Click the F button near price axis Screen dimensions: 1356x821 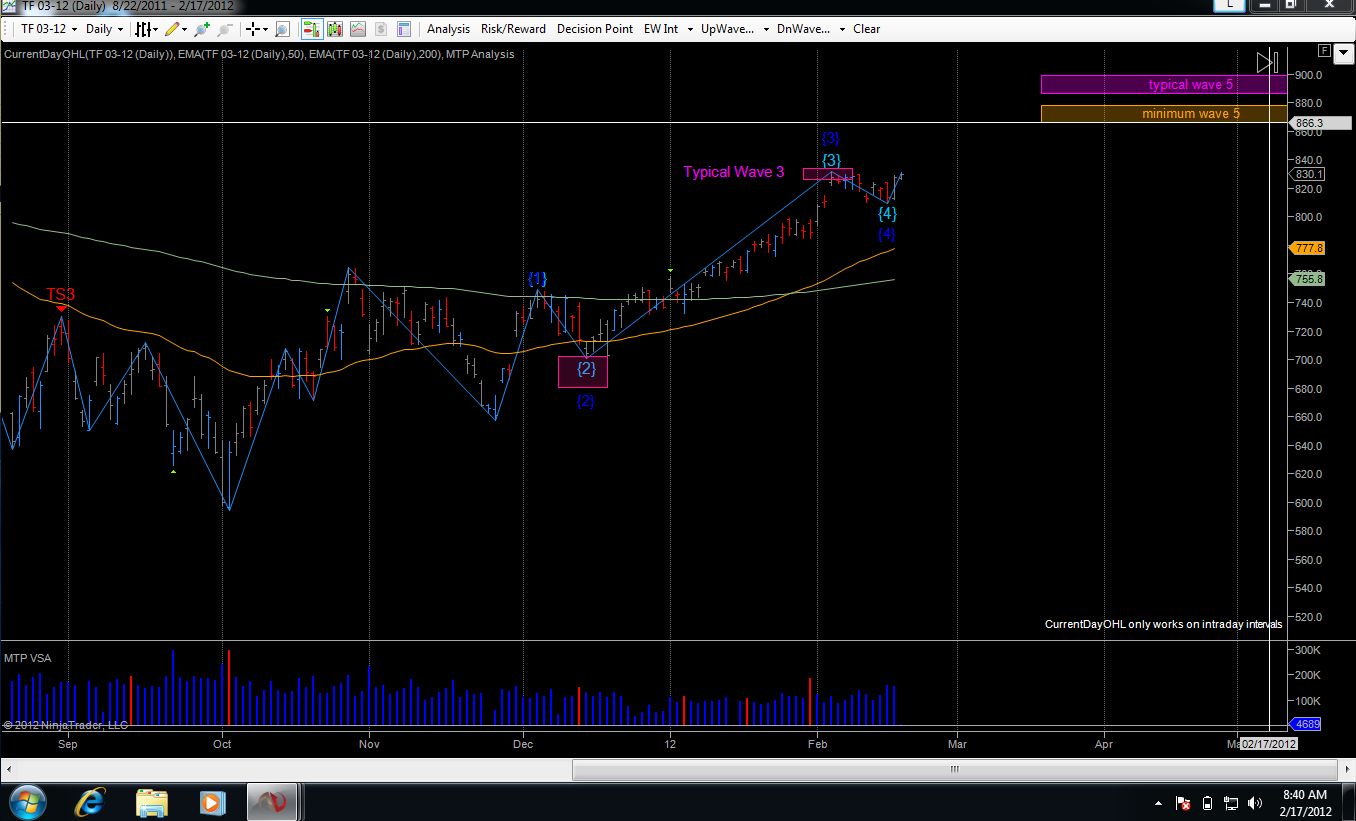1324,50
